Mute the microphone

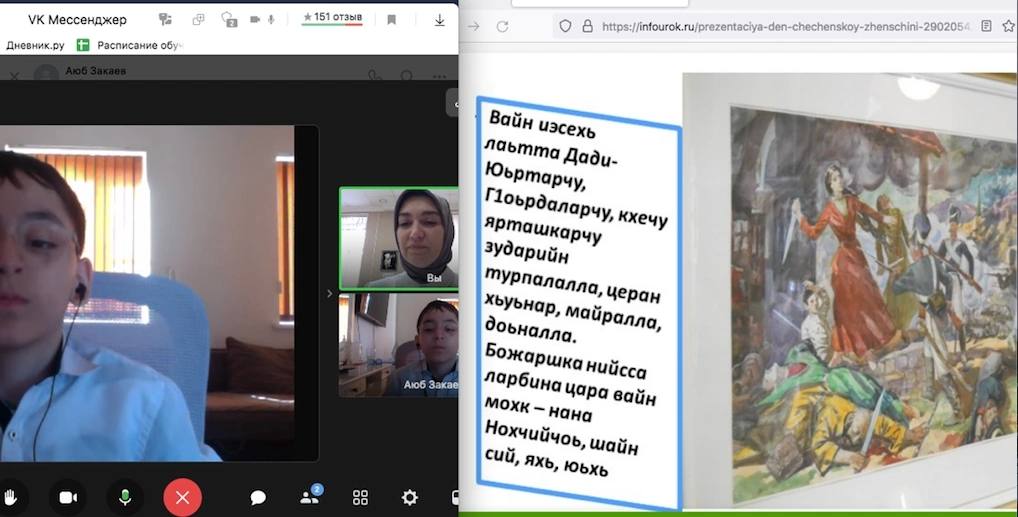[125, 497]
